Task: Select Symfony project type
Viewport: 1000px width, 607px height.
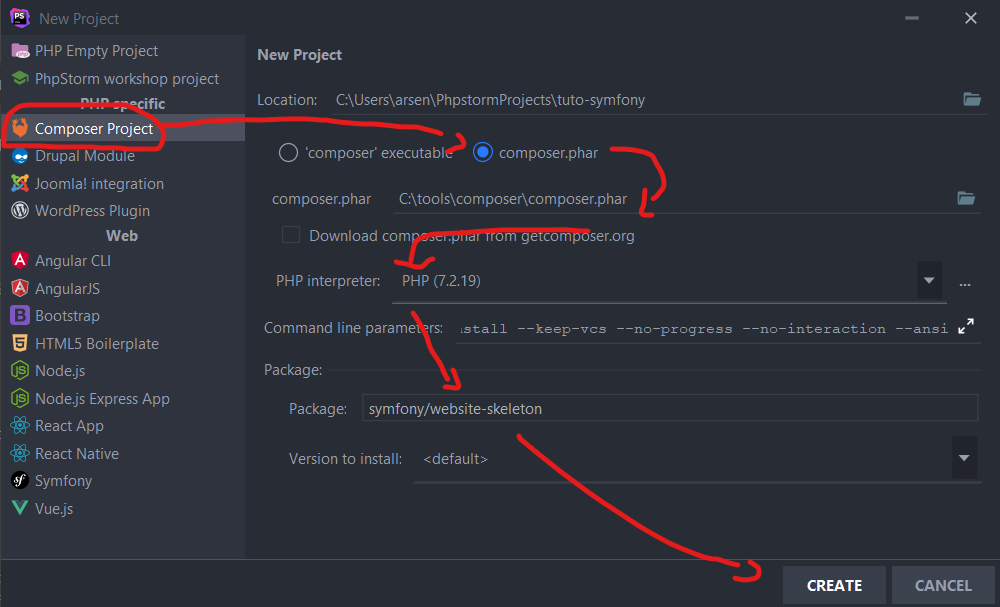Action: [x=63, y=481]
